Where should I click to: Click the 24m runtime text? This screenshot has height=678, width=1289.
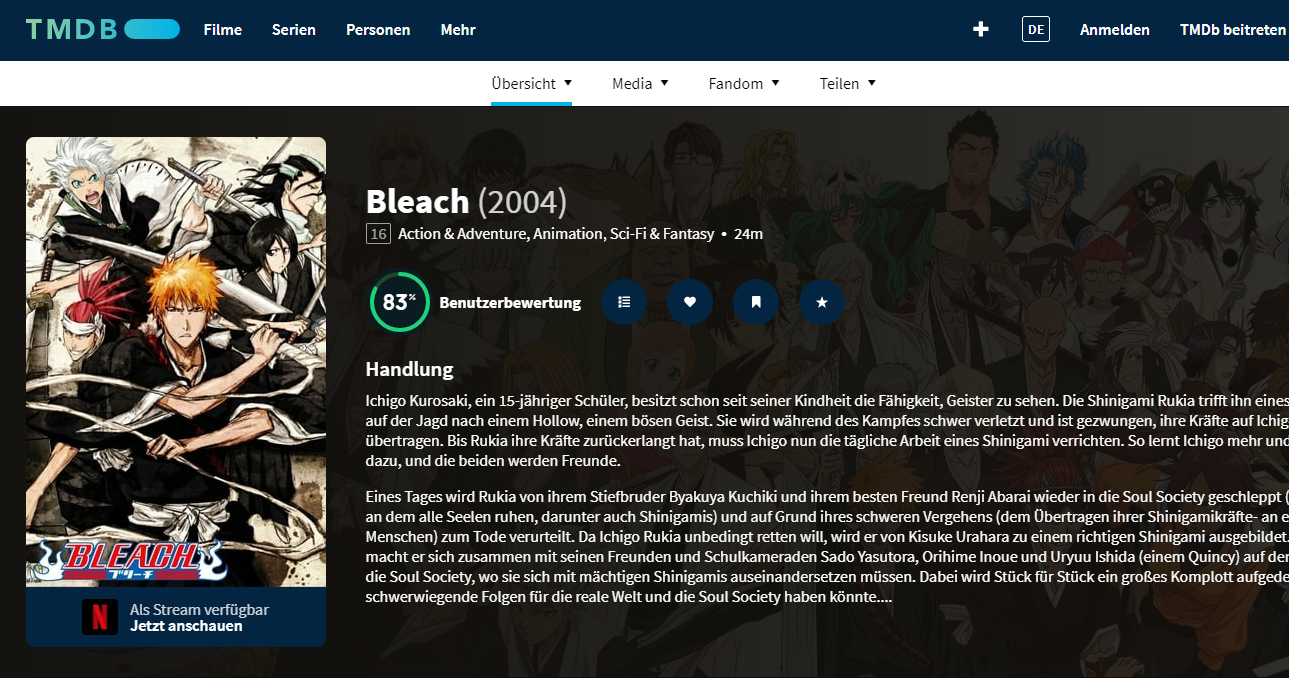[748, 234]
